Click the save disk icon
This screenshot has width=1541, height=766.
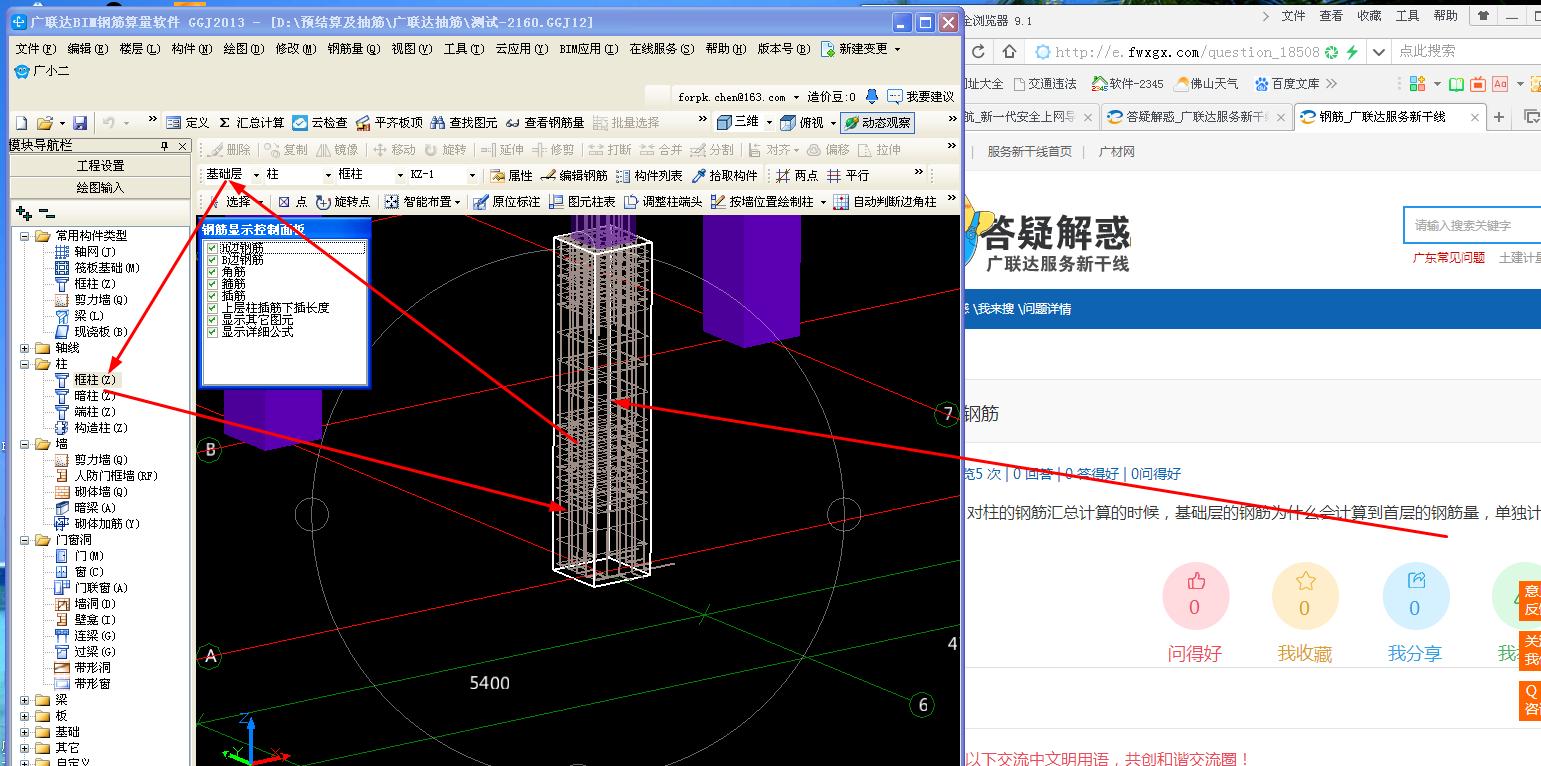pos(80,122)
